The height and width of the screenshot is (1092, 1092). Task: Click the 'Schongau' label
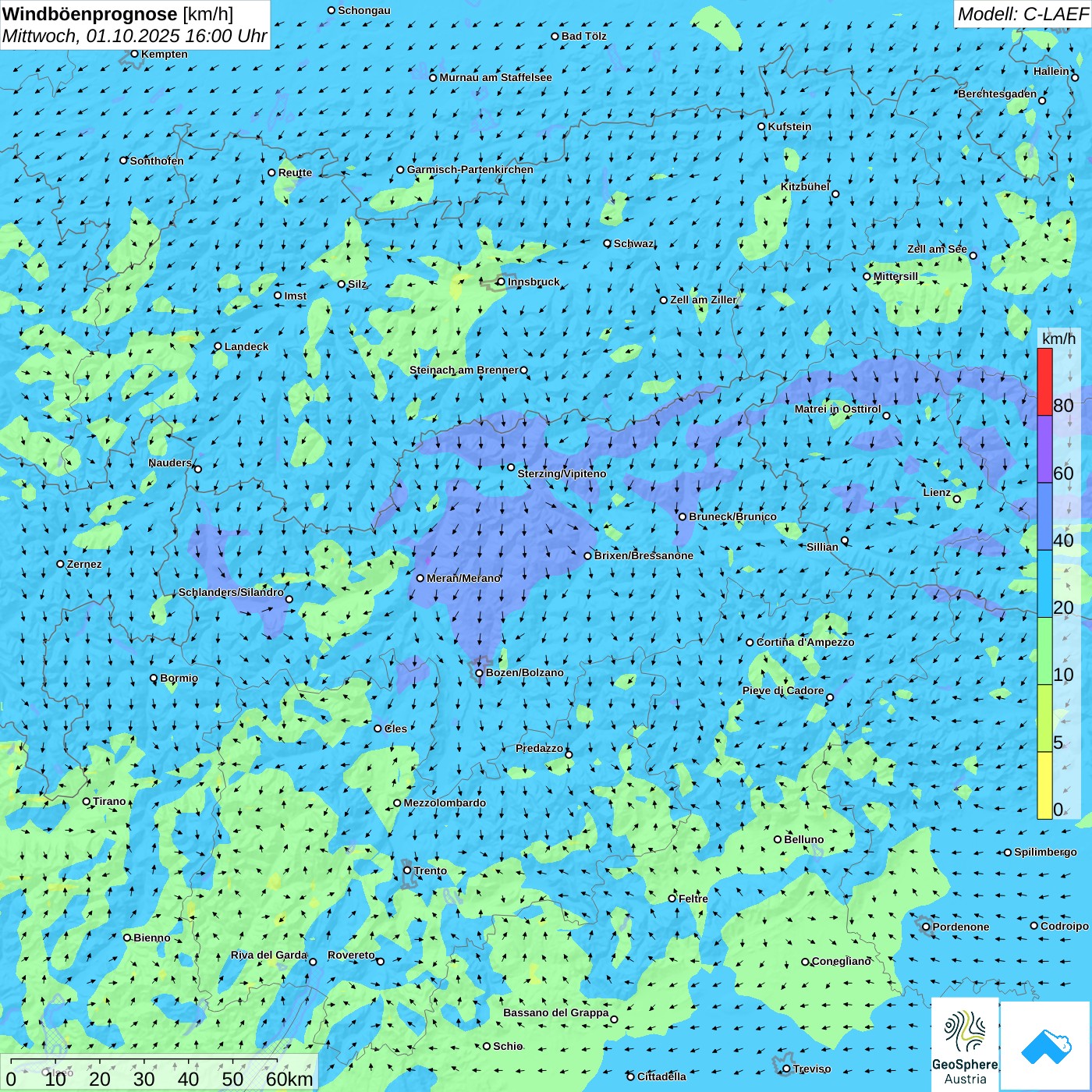click(364, 10)
